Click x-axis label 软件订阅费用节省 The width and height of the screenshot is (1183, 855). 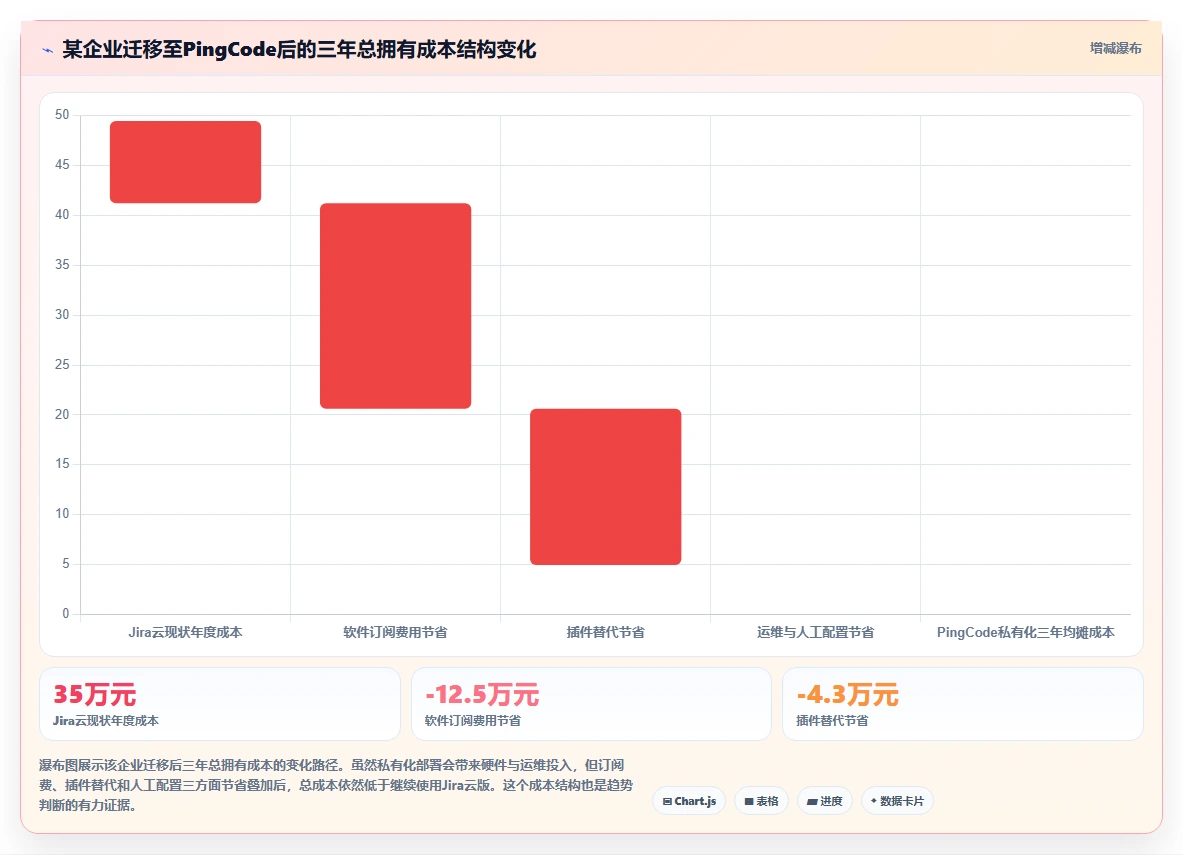point(395,632)
